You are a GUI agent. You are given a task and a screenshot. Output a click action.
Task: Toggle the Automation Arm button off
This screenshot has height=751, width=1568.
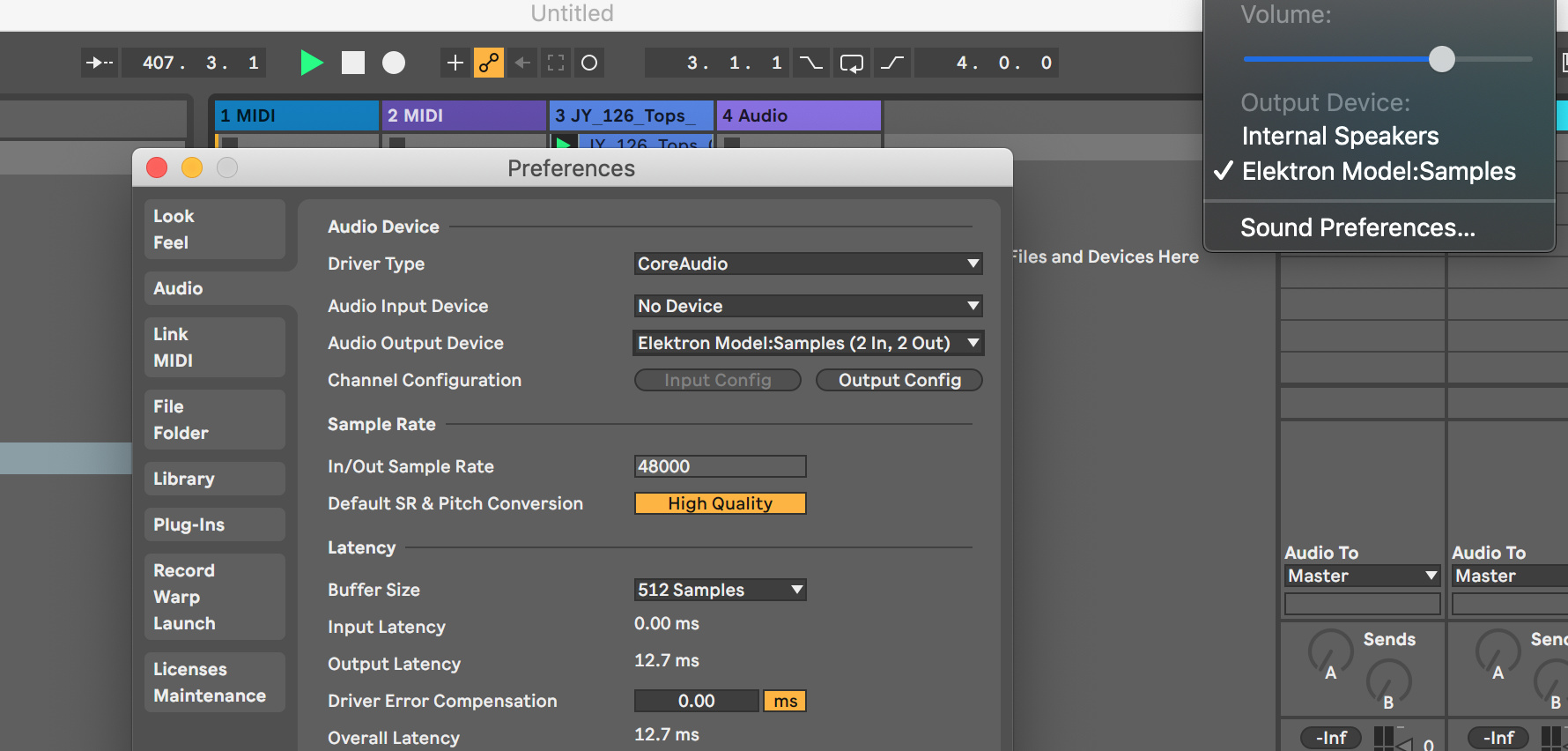[489, 63]
